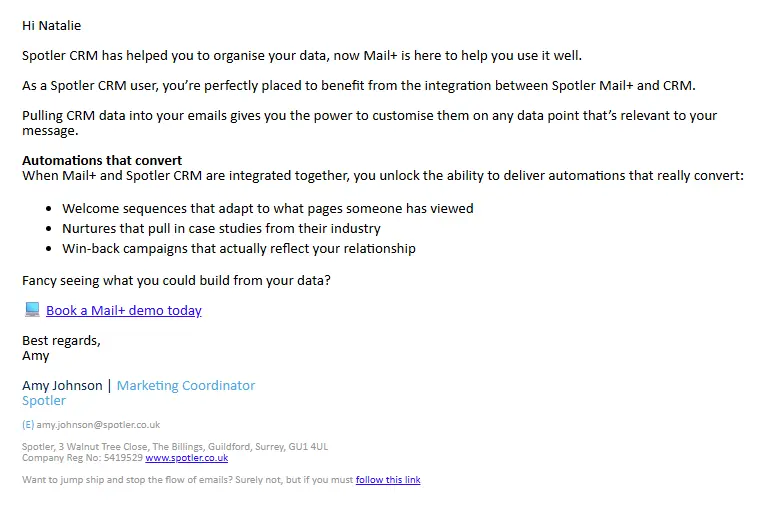This screenshot has height=505, width=770.
Task: Click the "Company Reg No: 5419529" text
Action: point(82,458)
